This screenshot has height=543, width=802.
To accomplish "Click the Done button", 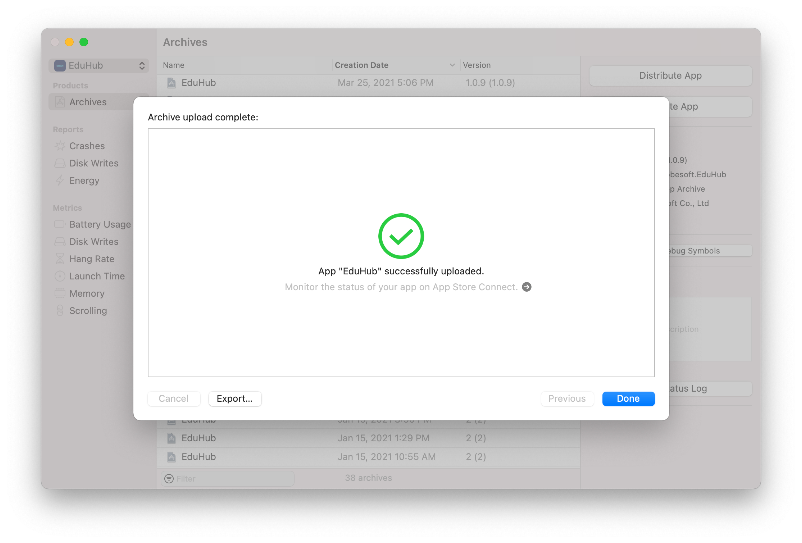I will [x=628, y=399].
